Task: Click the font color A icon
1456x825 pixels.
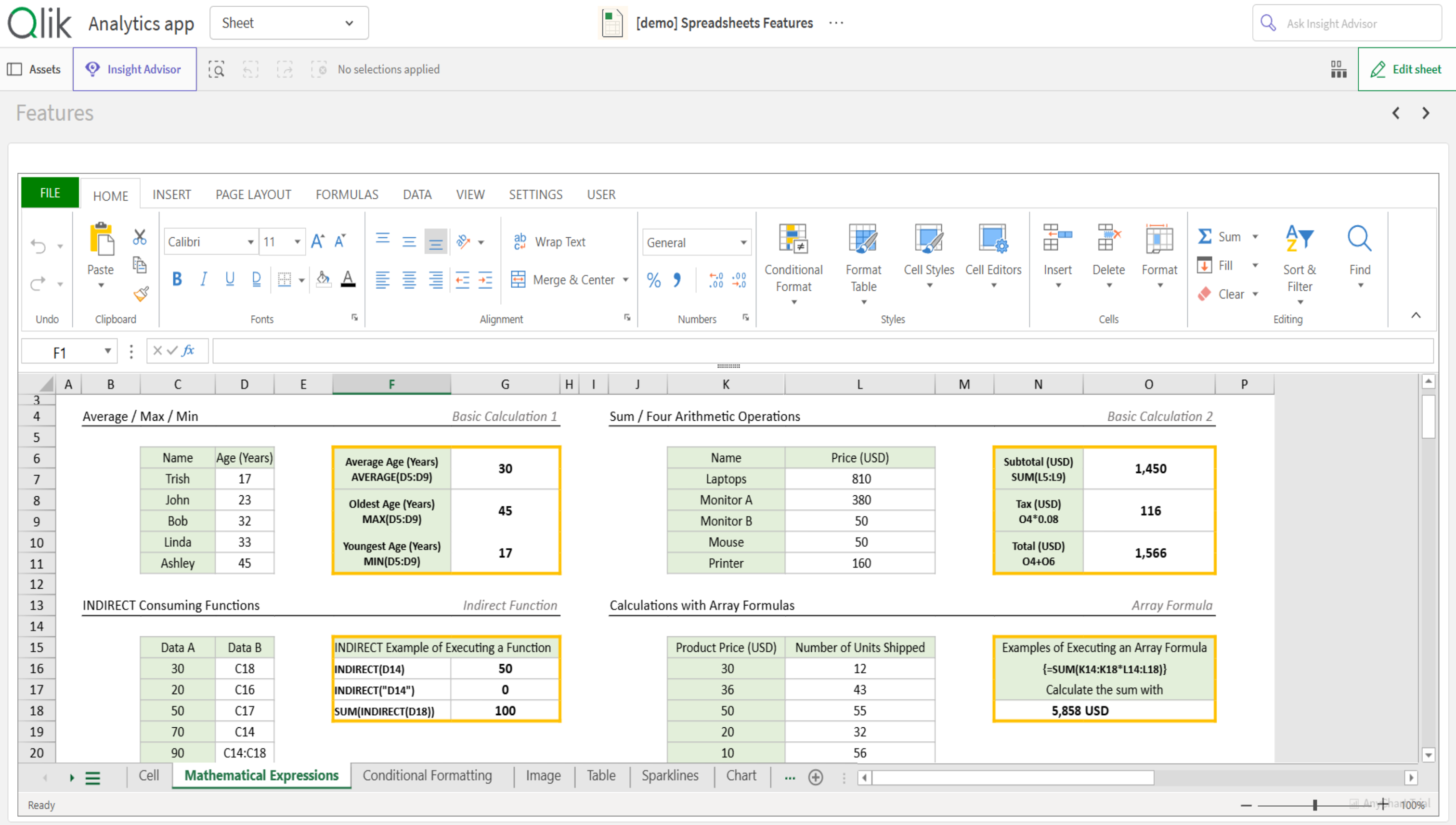Action: 348,279
